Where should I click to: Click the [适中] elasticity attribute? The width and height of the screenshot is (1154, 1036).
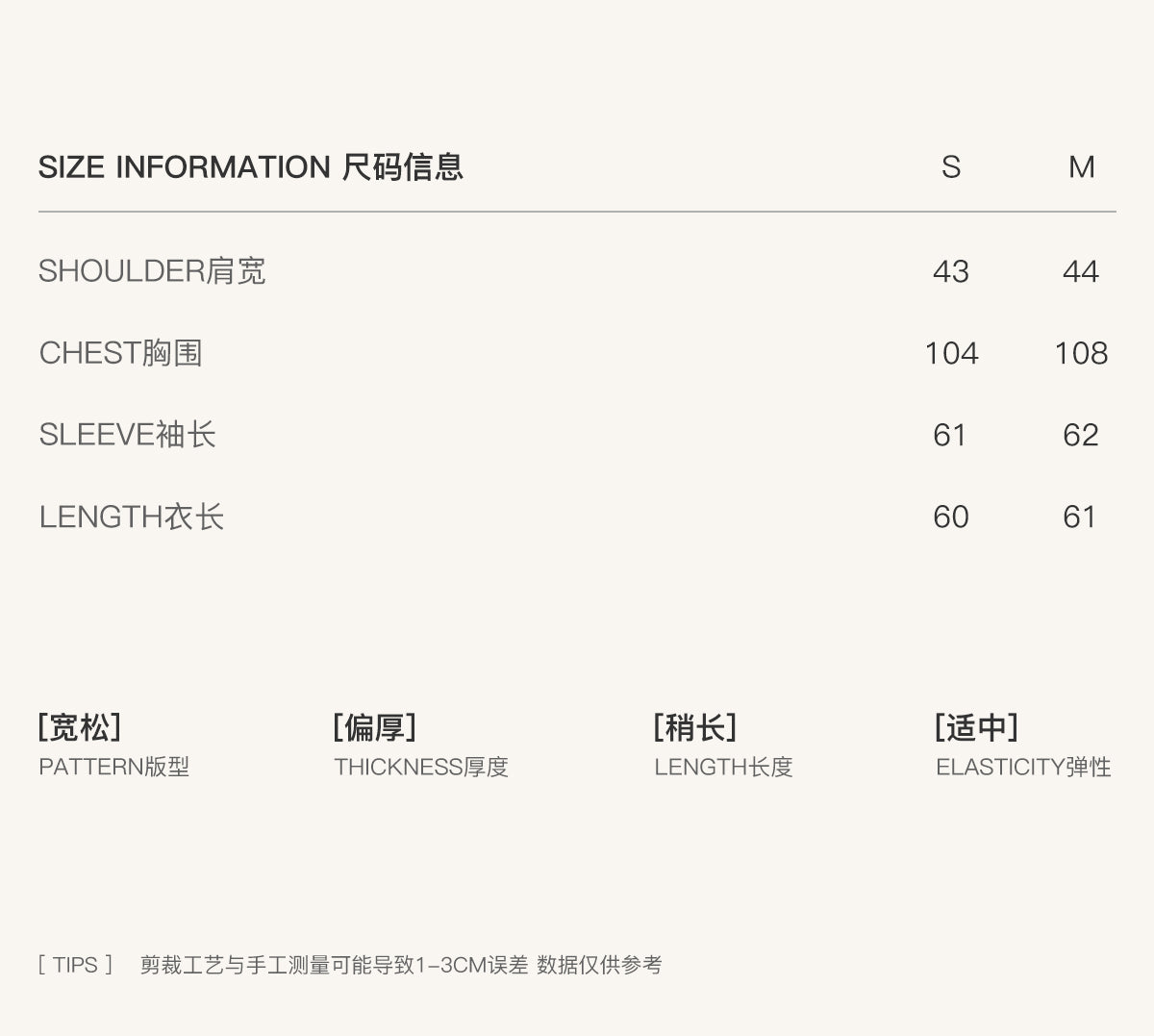pos(975,727)
